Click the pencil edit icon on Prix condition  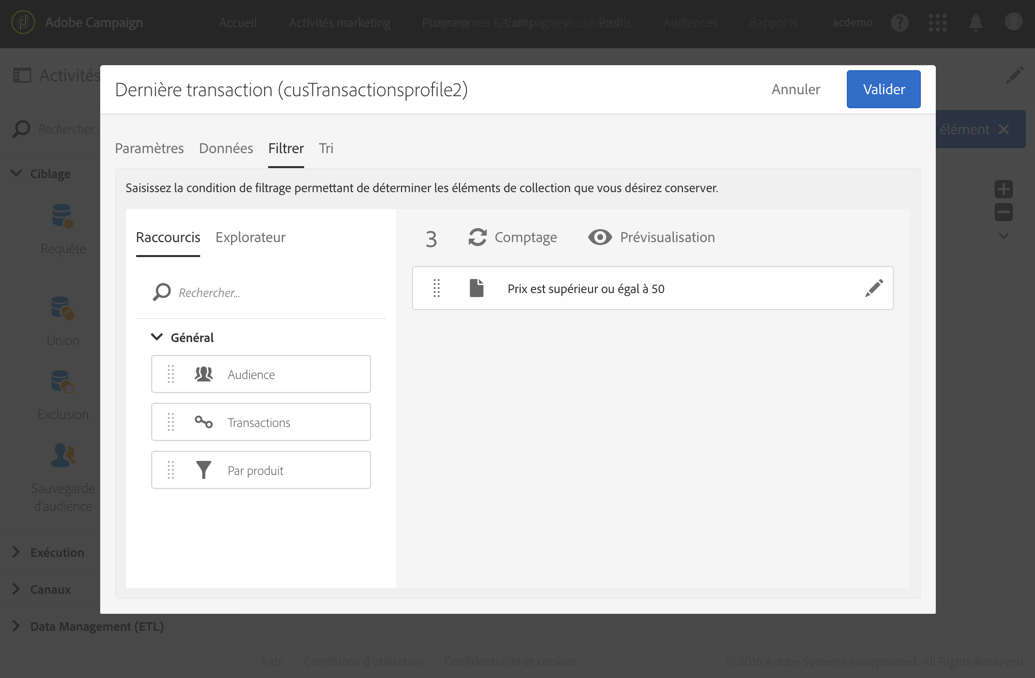(x=873, y=289)
